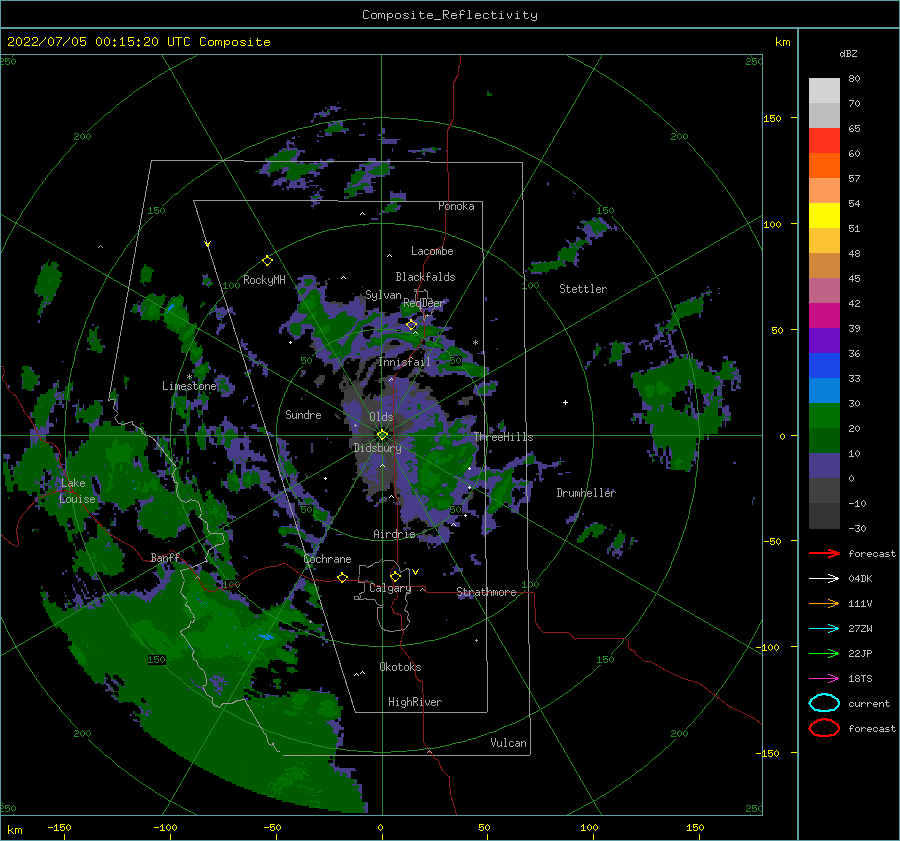Image resolution: width=900 pixels, height=841 pixels.
Task: Click the Banff label
Action: pyautogui.click(x=165, y=557)
